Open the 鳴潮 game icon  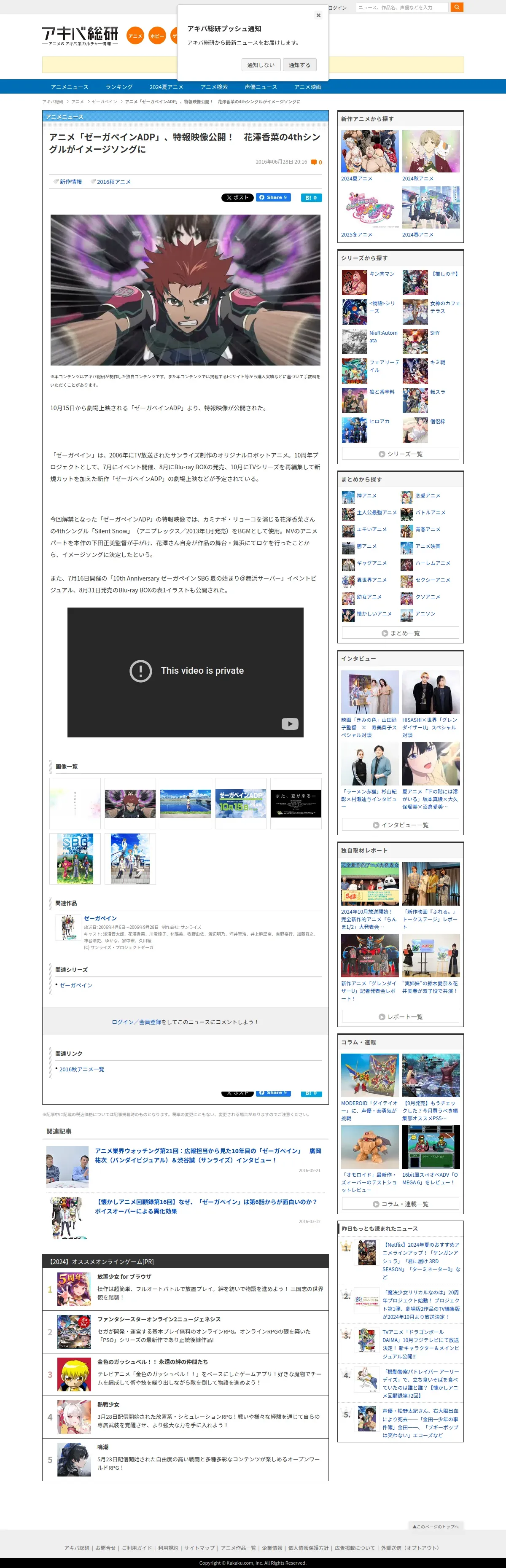(x=74, y=1460)
